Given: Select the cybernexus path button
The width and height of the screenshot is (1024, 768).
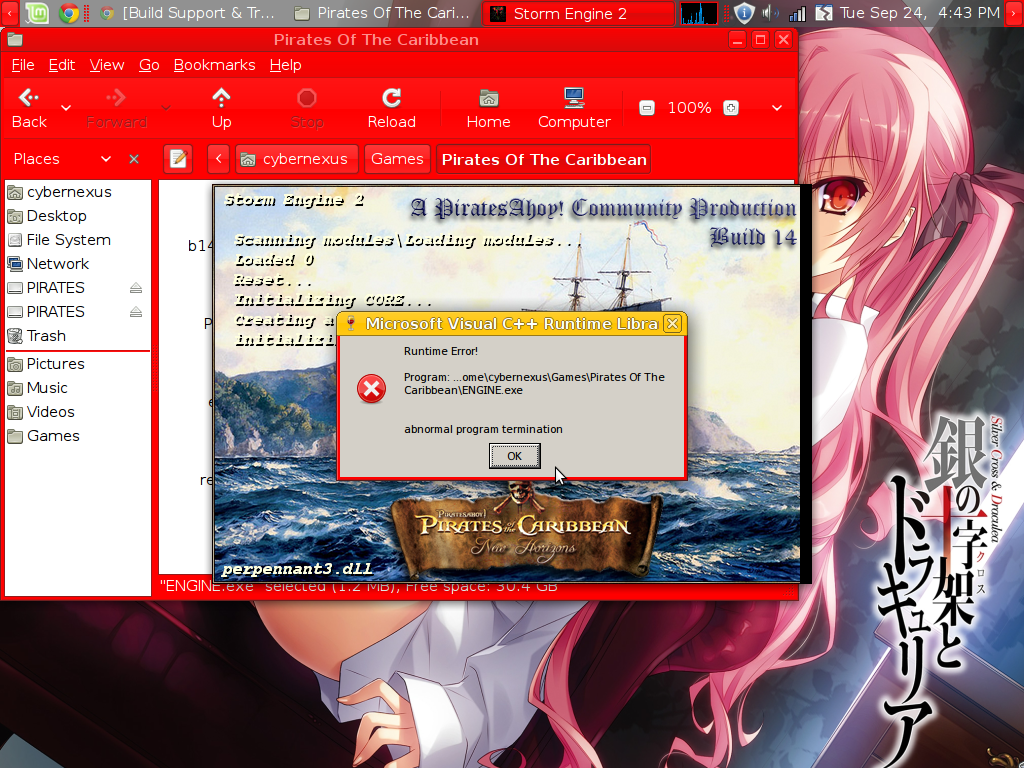Looking at the screenshot, I should click(x=297, y=159).
